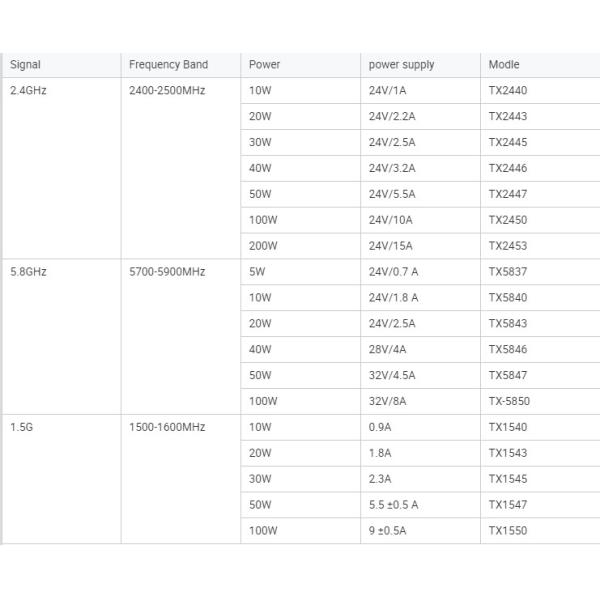Click the Frequency Band column header
Screen dimensions: 600x600
(x=168, y=65)
